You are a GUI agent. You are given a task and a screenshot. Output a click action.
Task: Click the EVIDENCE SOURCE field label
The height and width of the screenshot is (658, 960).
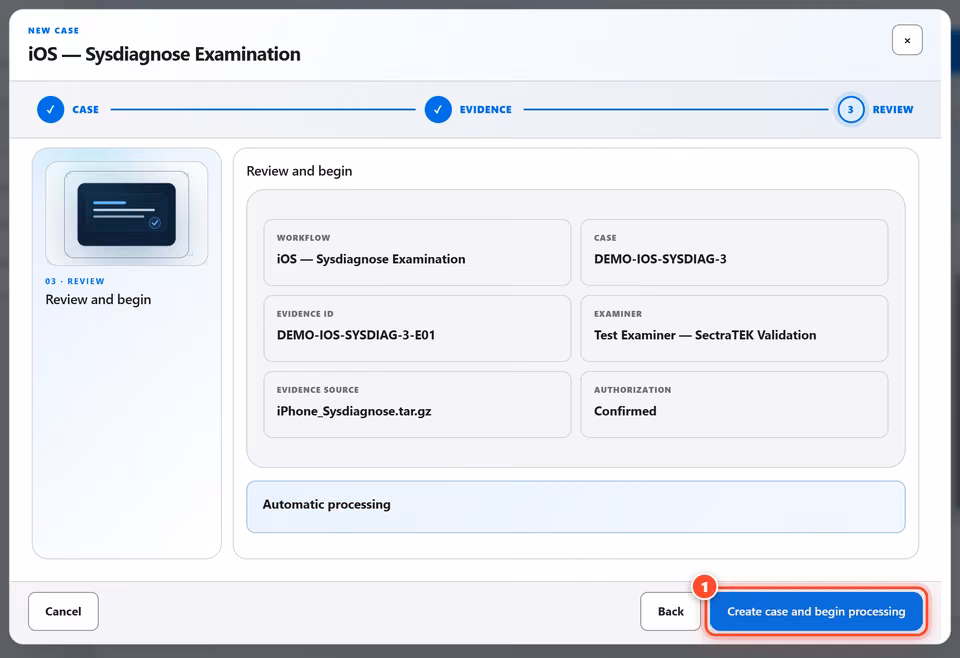318,389
